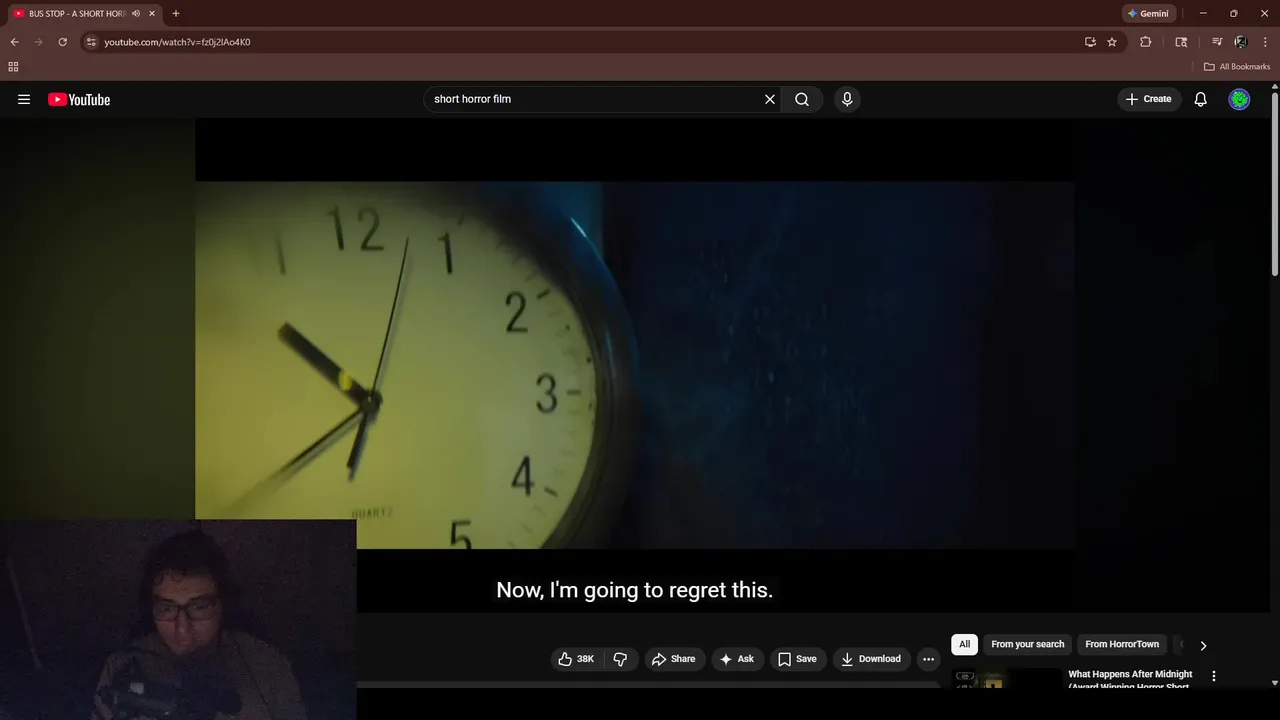The image size is (1280, 720).
Task: Open the All Bookmarks folder
Action: pos(1237,67)
